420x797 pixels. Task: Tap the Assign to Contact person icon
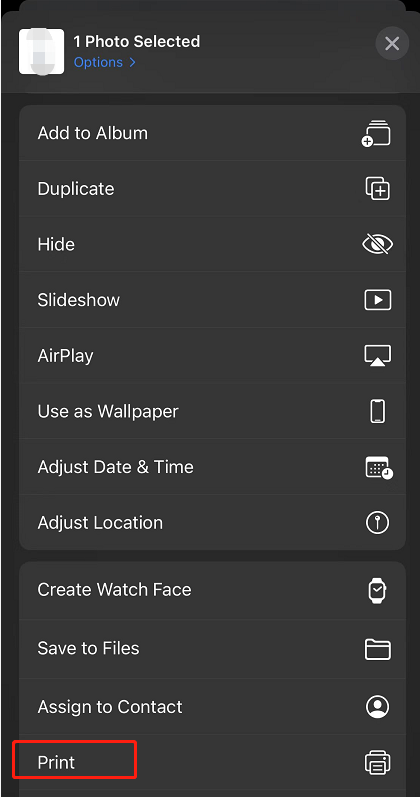pyautogui.click(x=377, y=707)
